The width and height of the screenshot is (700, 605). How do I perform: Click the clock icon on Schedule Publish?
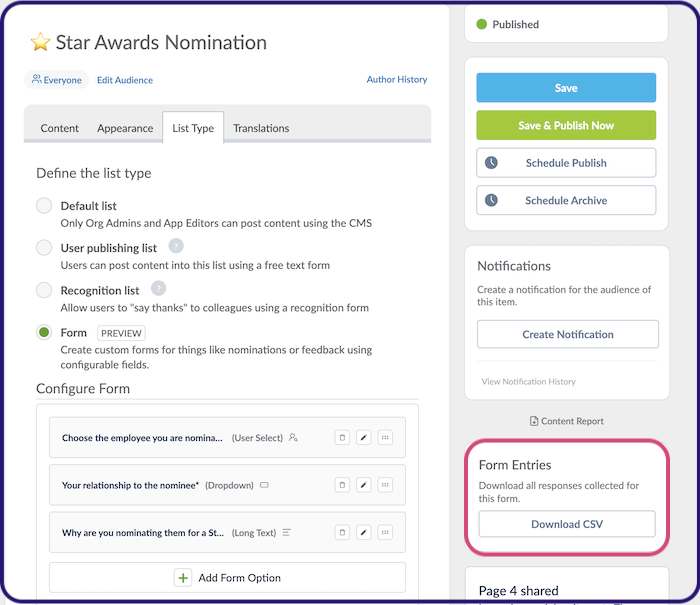(491, 163)
